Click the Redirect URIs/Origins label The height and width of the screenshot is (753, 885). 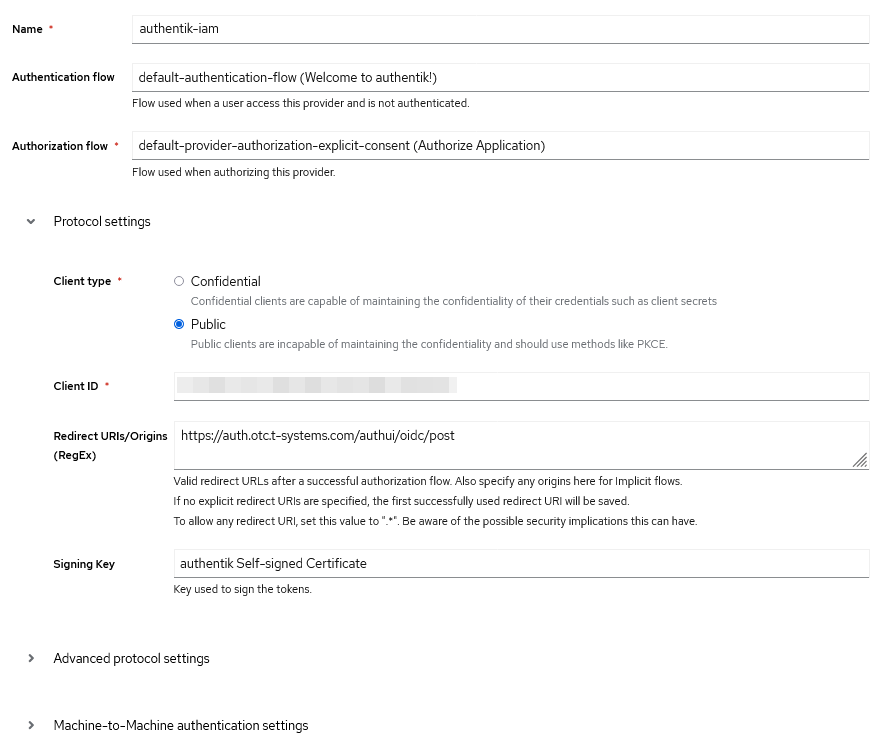[x=110, y=445]
